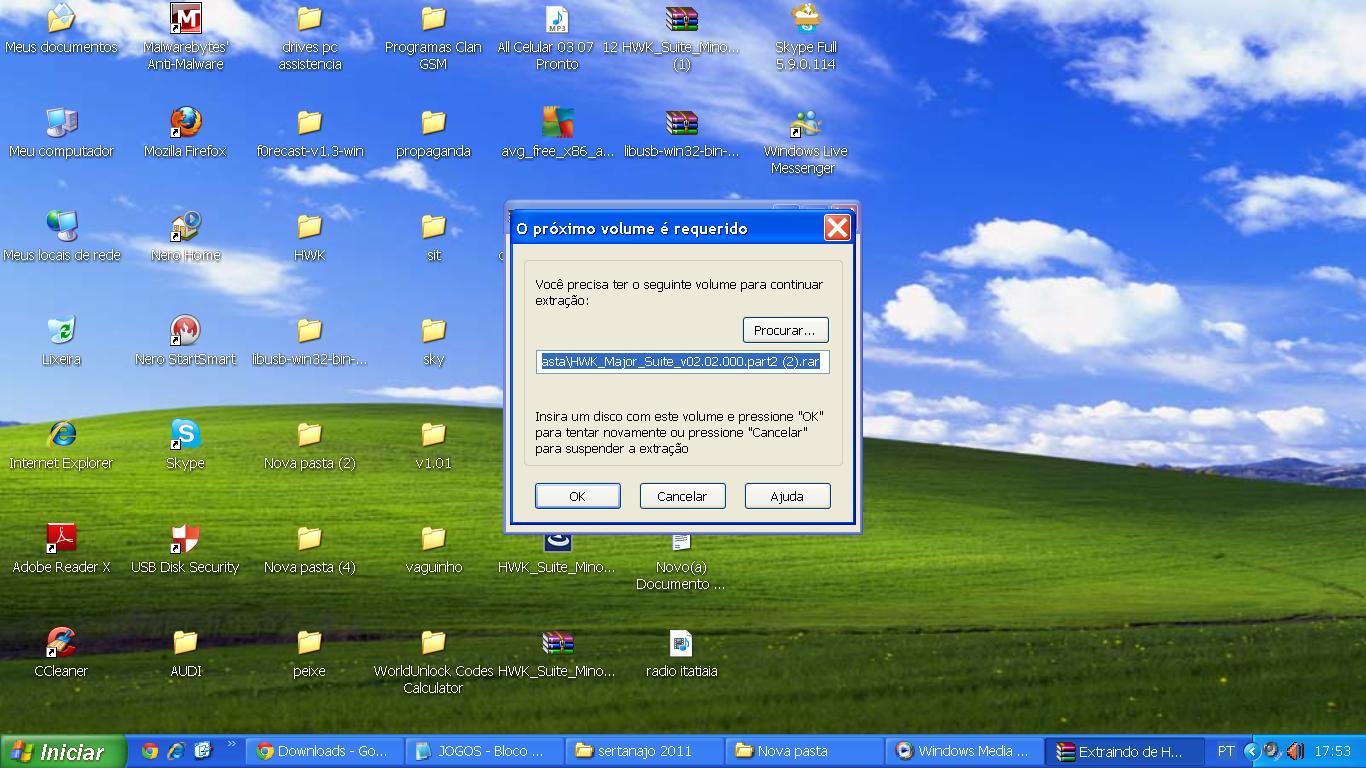The height and width of the screenshot is (768, 1366).
Task: Click the 17:53 taskbar clock
Action: (x=1333, y=751)
